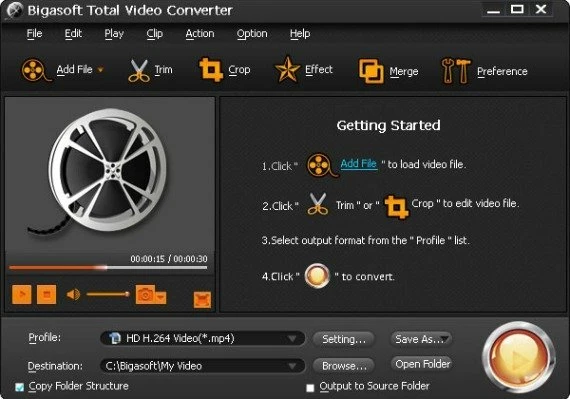The width and height of the screenshot is (570, 399).
Task: Click the Setting... button
Action: pyautogui.click(x=344, y=339)
